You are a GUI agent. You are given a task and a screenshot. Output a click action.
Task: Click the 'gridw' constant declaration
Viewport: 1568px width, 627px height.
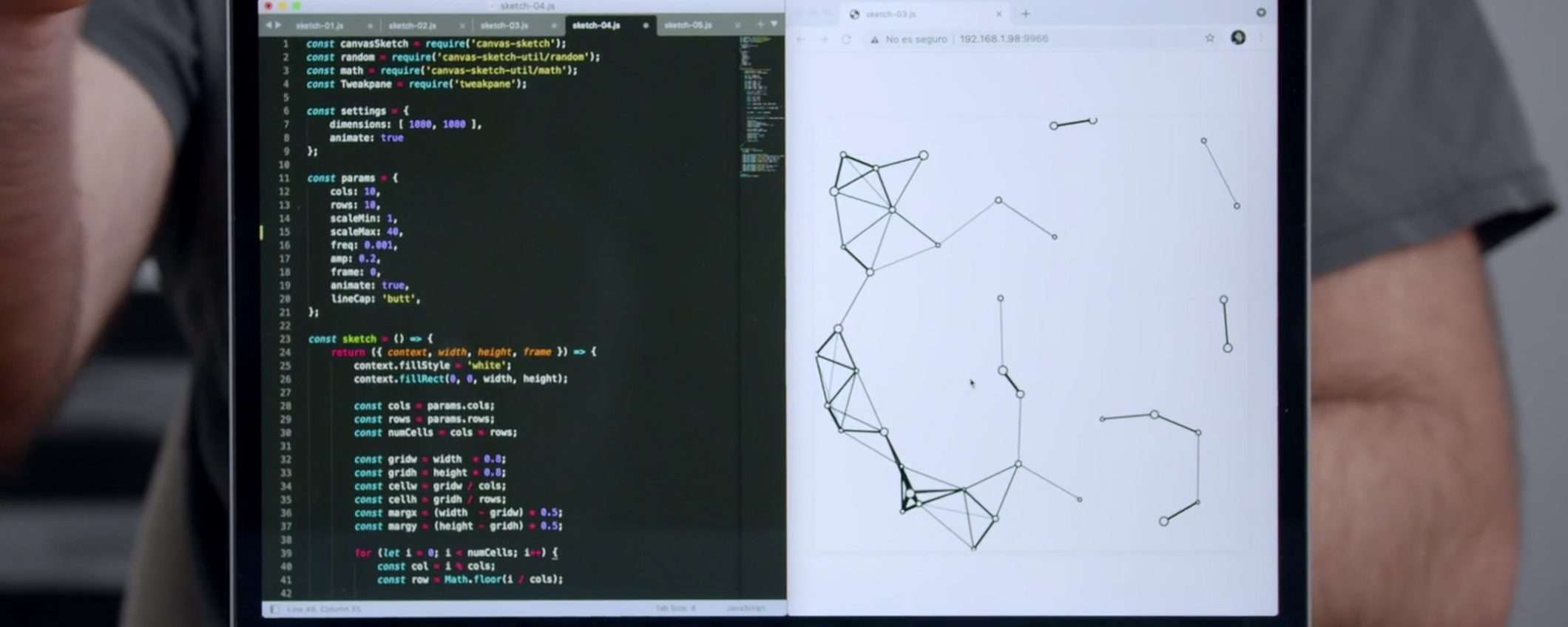pyautogui.click(x=402, y=460)
